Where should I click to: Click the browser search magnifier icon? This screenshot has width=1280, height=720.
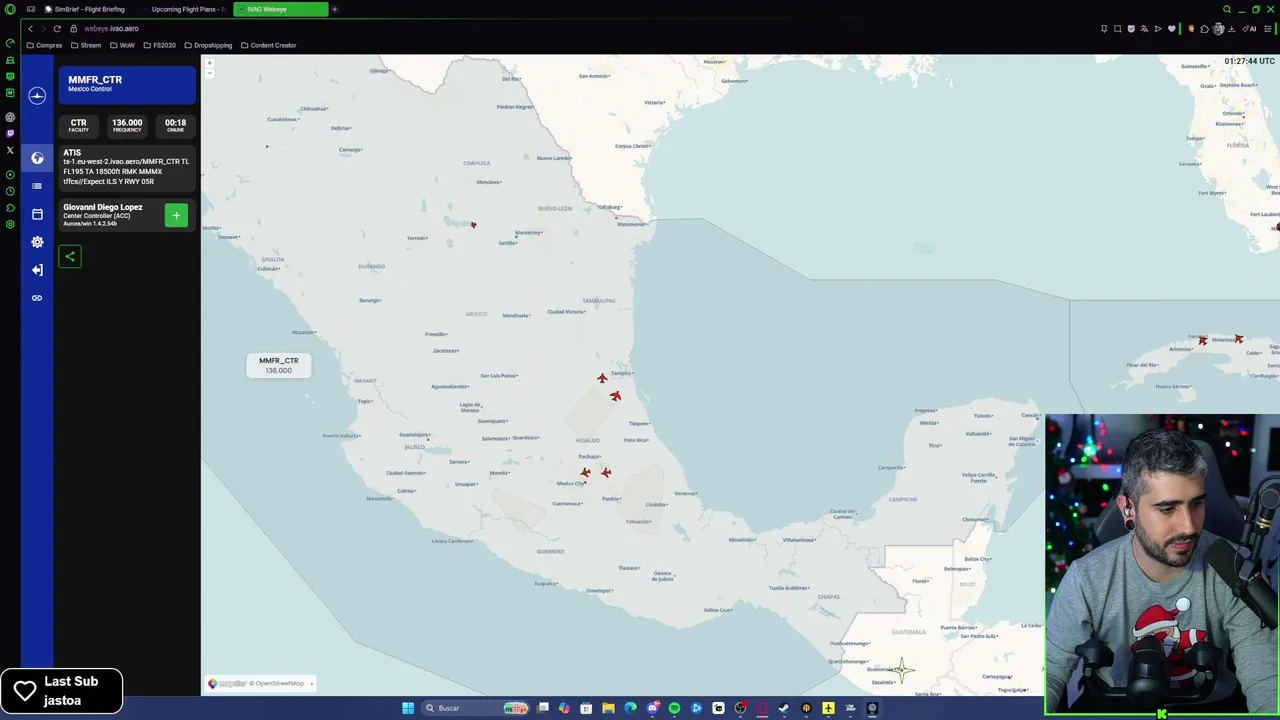pyautogui.click(x=1227, y=9)
